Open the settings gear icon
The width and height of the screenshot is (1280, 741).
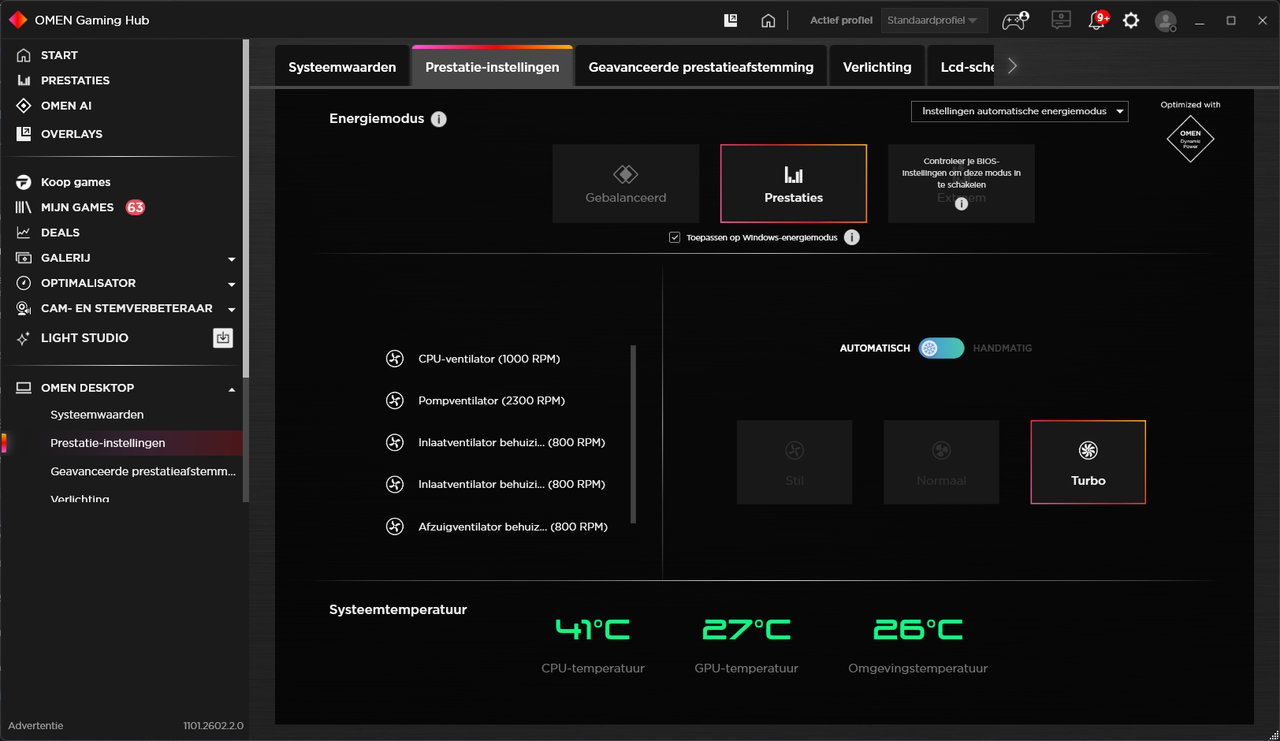(x=1131, y=20)
